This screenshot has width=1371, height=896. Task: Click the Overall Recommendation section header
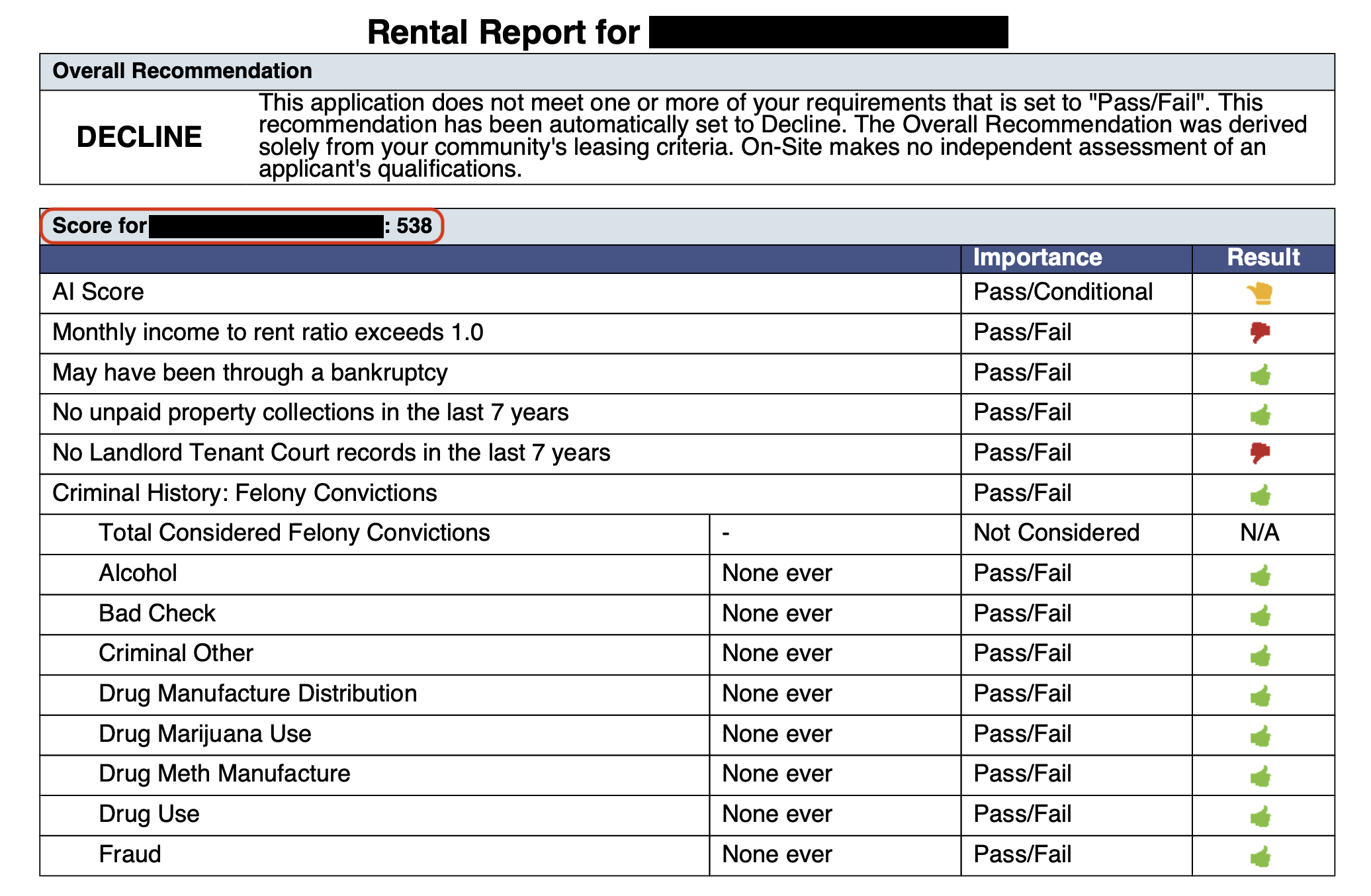point(183,71)
